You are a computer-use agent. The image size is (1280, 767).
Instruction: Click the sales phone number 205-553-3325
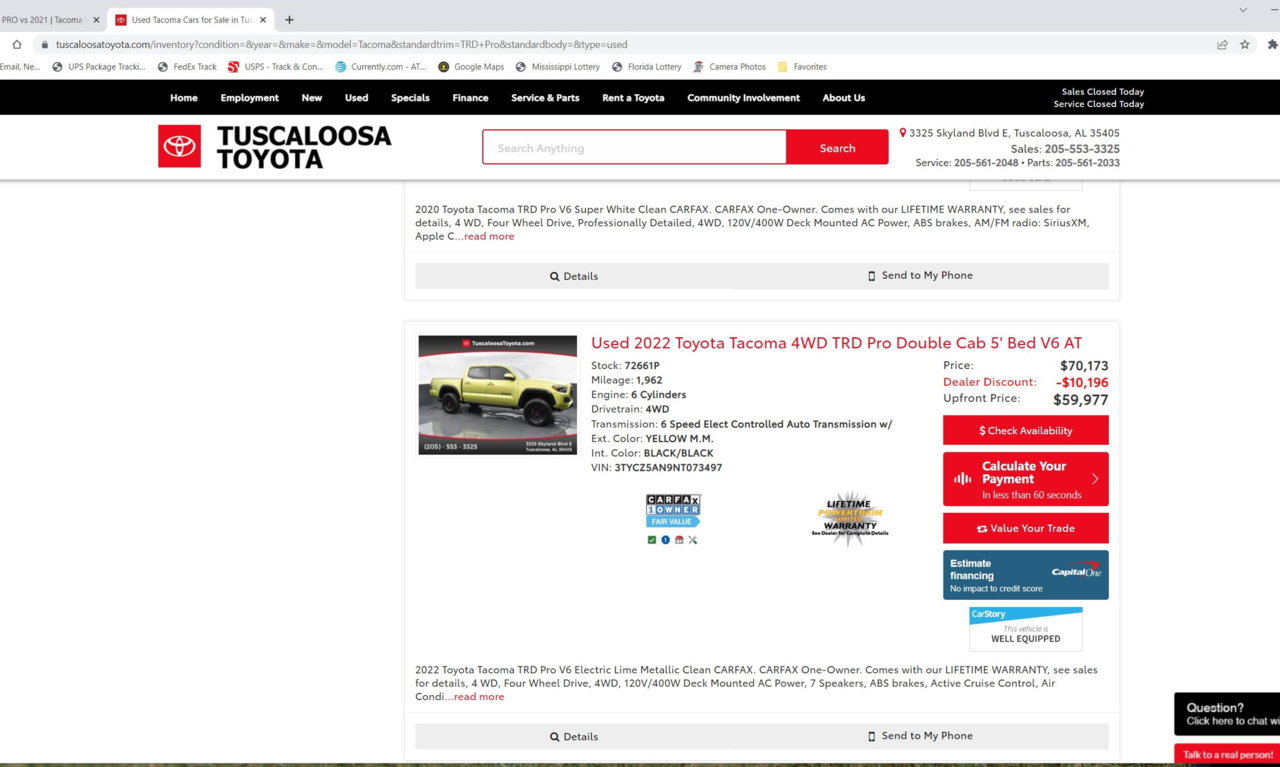[x=1082, y=148]
